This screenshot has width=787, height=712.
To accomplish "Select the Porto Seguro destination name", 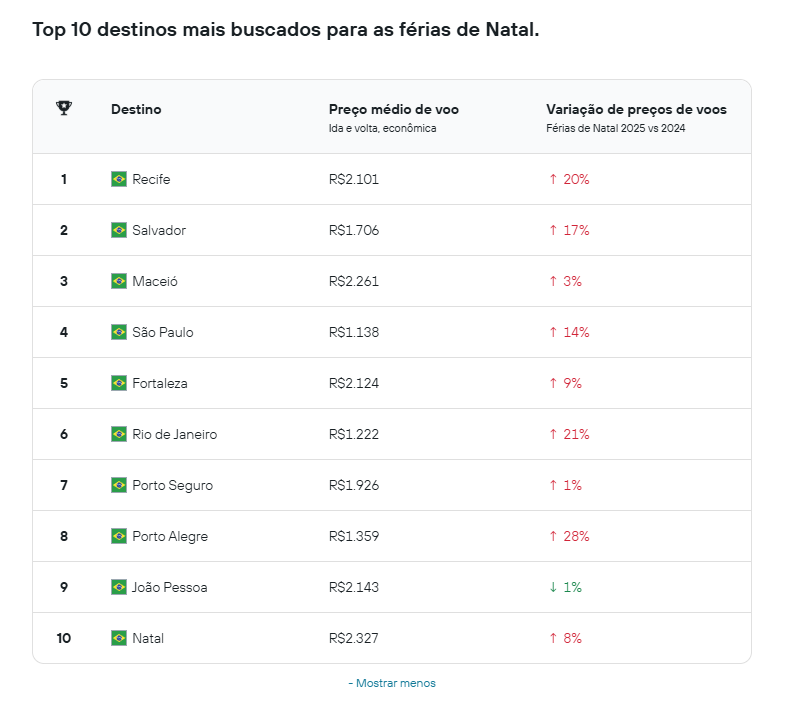I will [x=172, y=485].
